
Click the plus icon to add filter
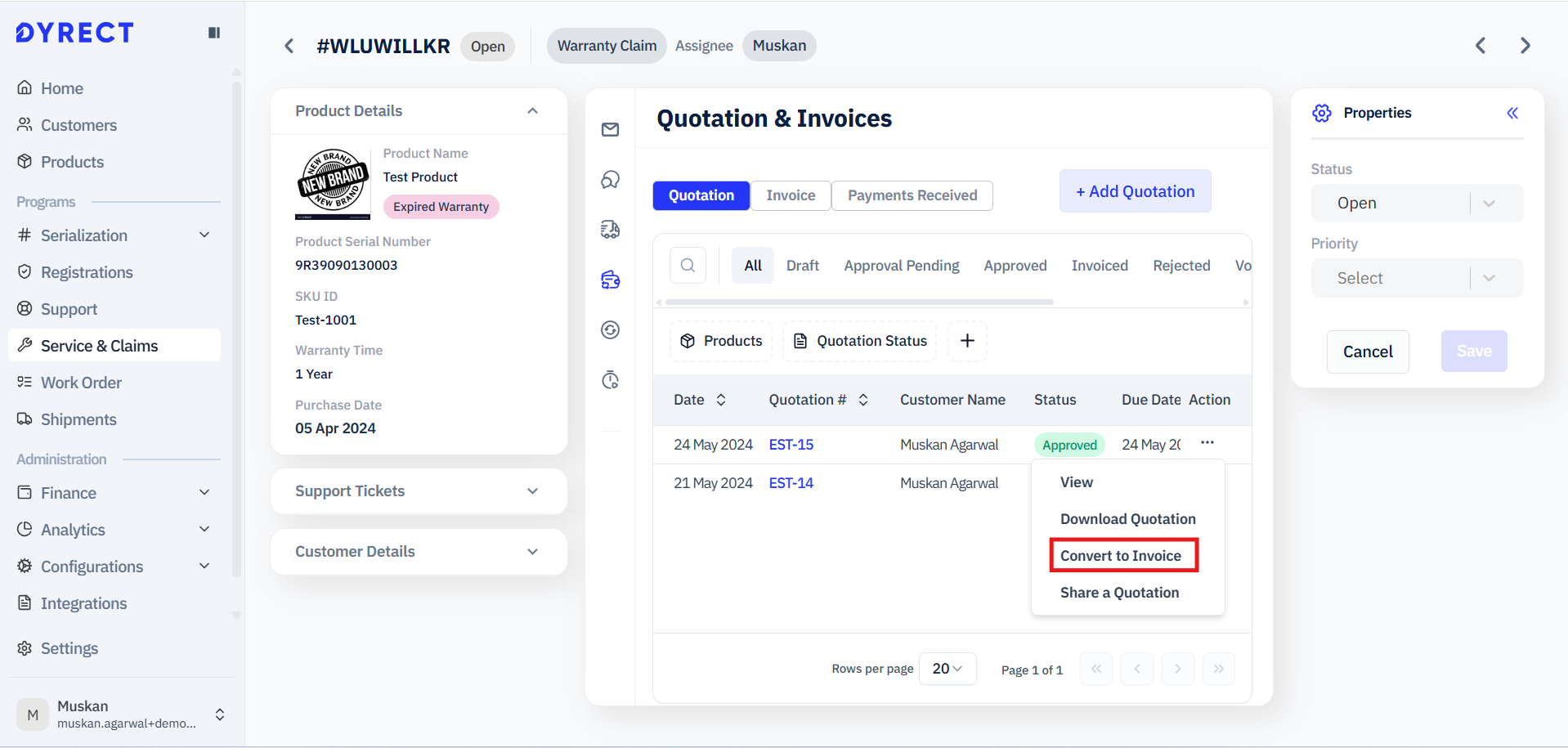[x=967, y=341]
